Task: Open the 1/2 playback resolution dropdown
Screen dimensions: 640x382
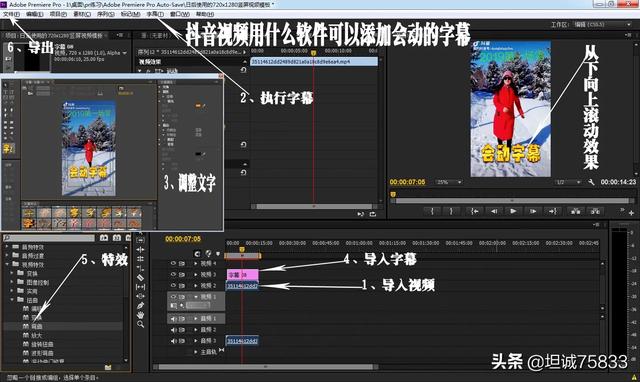Action: click(568, 182)
